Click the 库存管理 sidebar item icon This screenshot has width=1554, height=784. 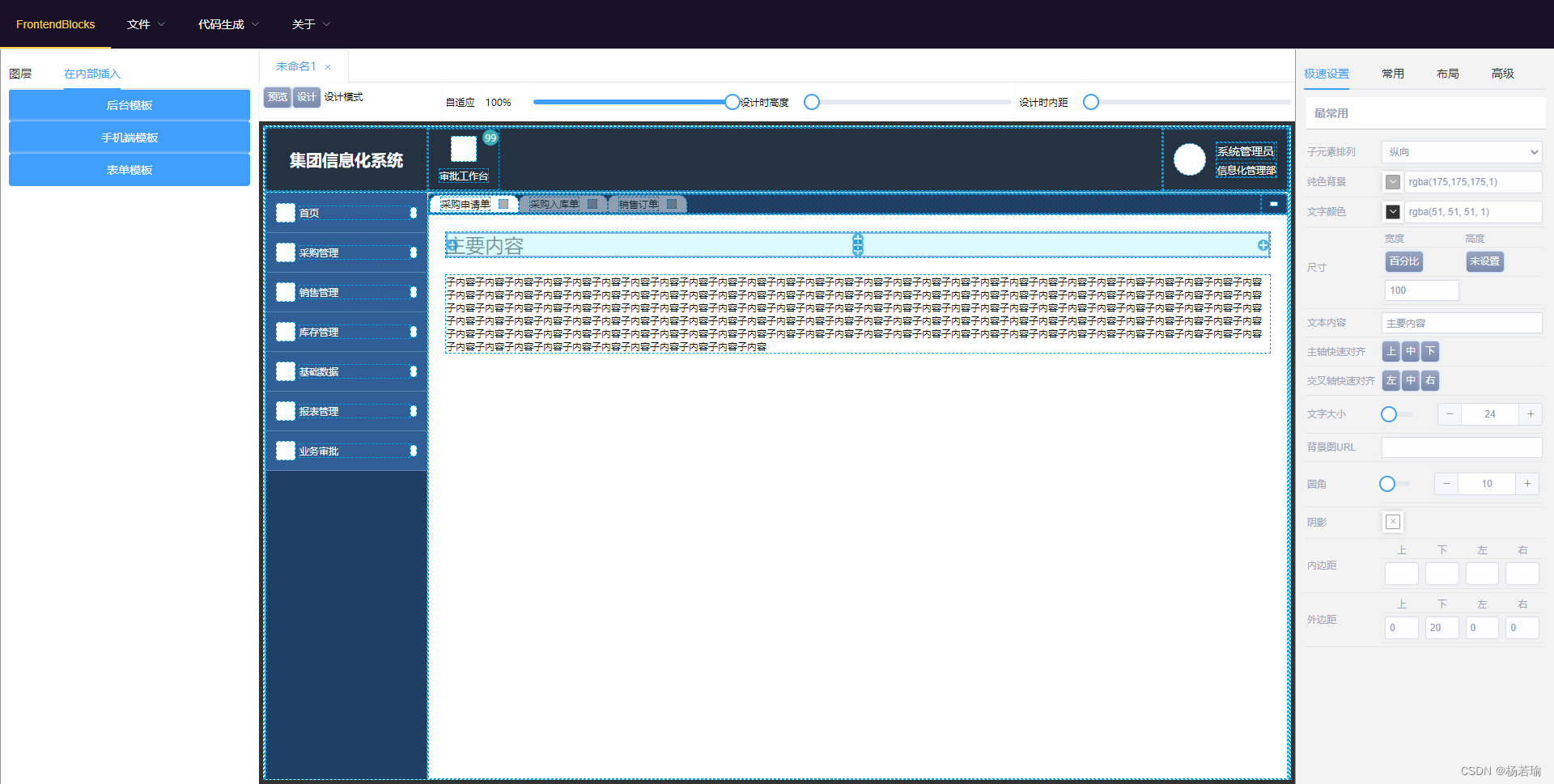[286, 332]
